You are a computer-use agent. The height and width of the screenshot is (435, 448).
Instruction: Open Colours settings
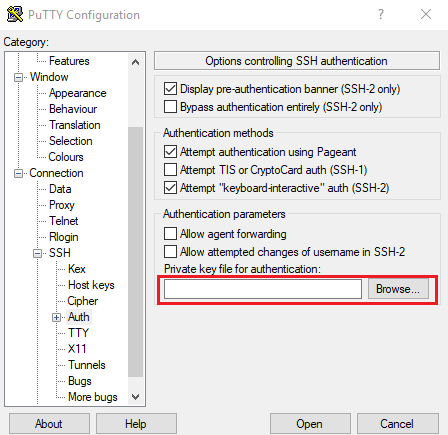pos(66,157)
